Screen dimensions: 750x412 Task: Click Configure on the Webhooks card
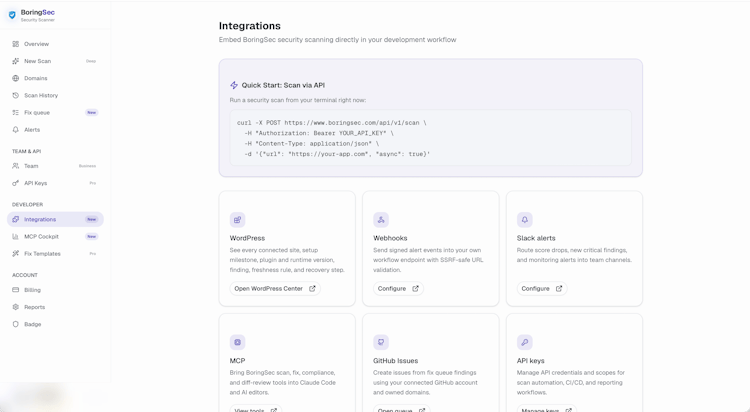pos(398,289)
